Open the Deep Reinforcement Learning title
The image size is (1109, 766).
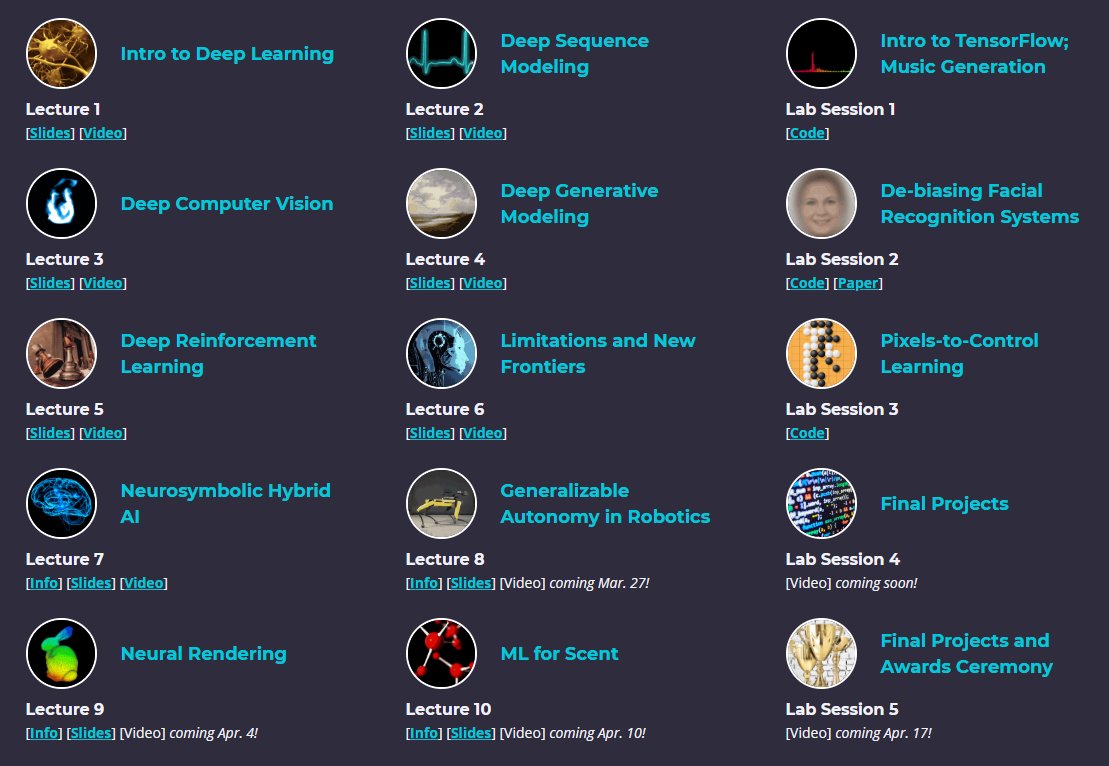pos(219,354)
